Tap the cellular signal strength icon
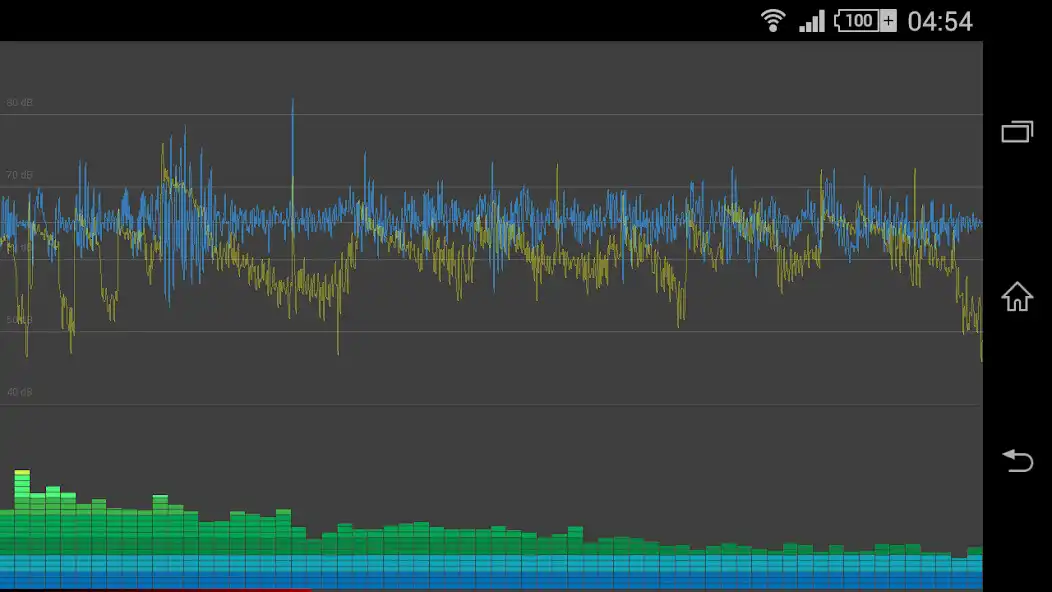The width and height of the screenshot is (1052, 592). pyautogui.click(x=810, y=20)
